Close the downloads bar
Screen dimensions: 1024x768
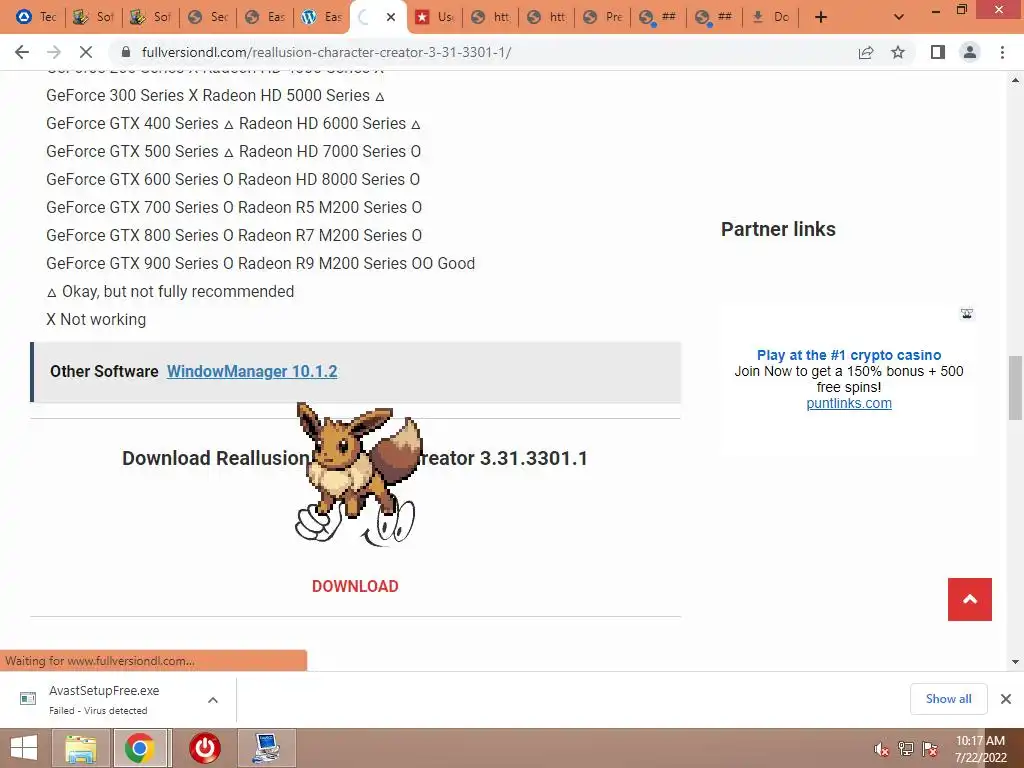pos(1006,699)
